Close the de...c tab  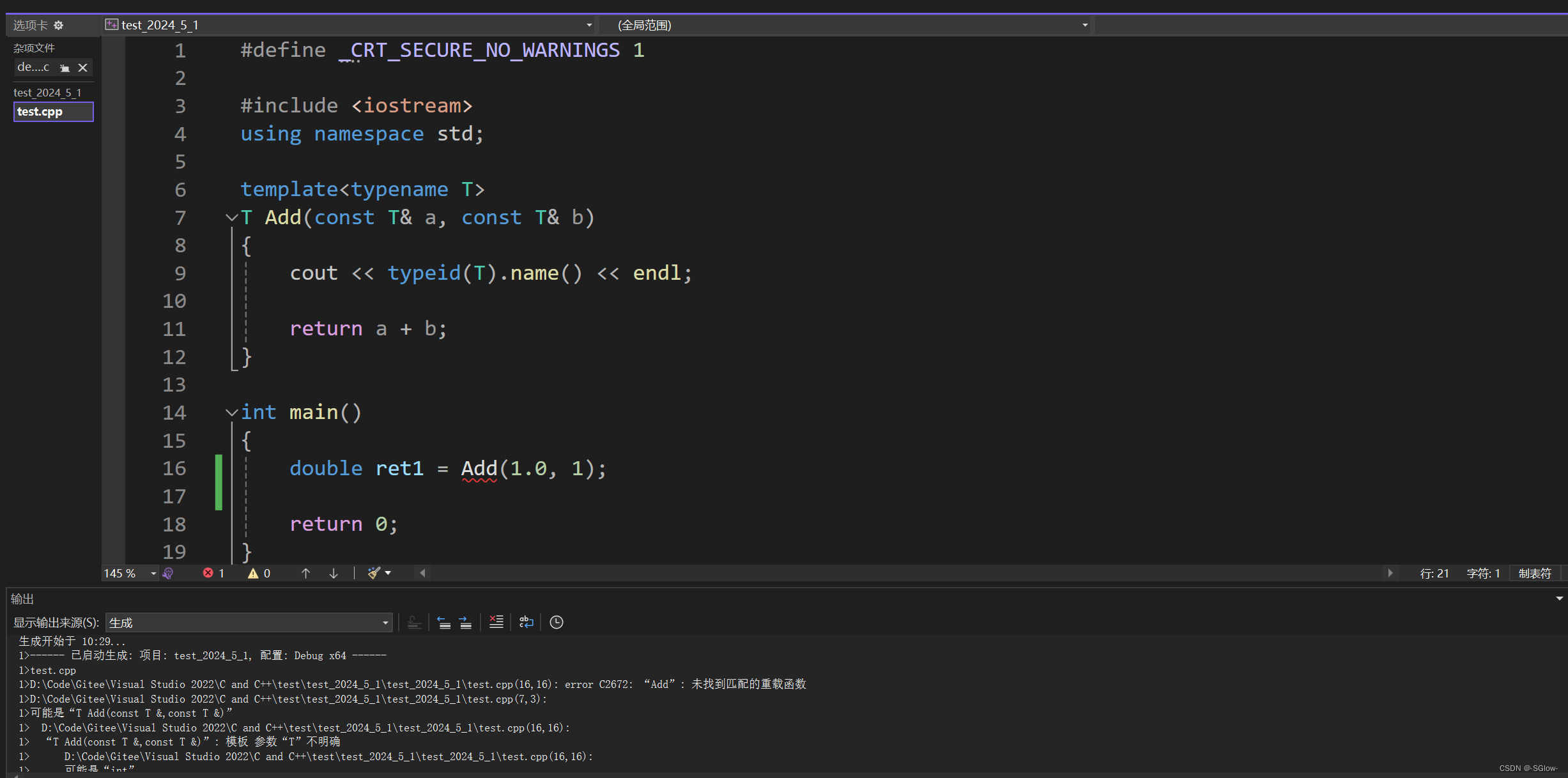pos(82,68)
